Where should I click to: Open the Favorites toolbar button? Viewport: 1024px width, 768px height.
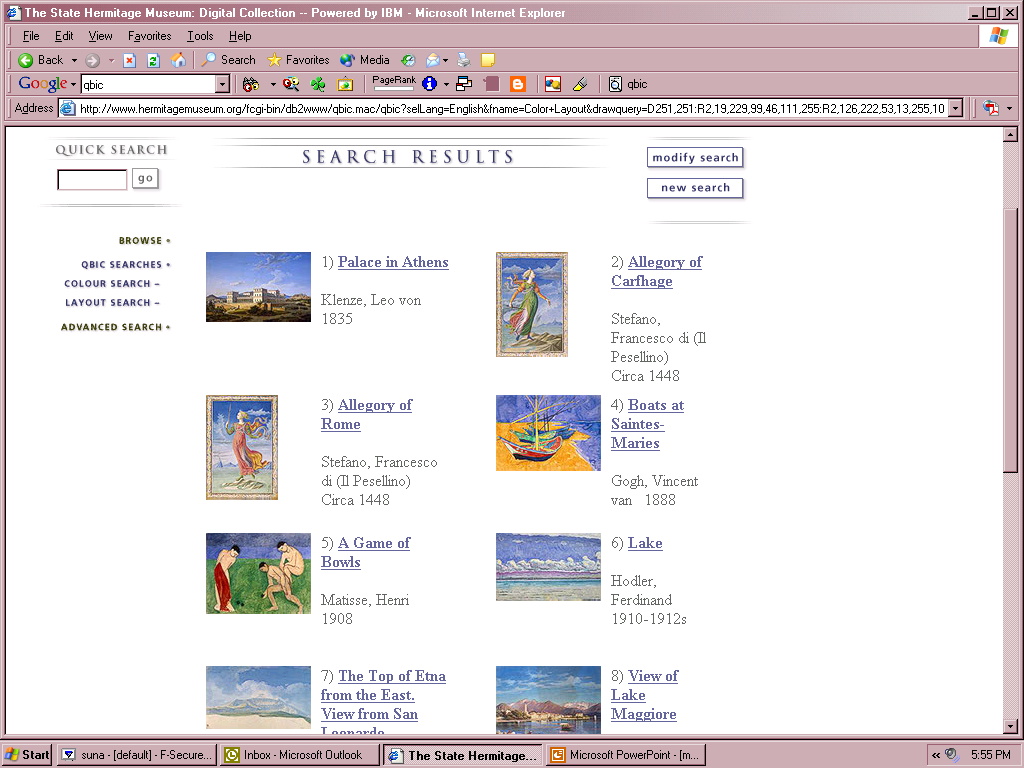coord(298,60)
